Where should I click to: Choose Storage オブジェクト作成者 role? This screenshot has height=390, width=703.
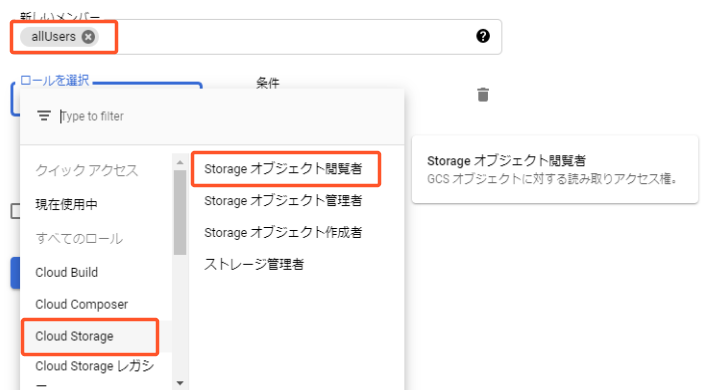click(x=283, y=233)
